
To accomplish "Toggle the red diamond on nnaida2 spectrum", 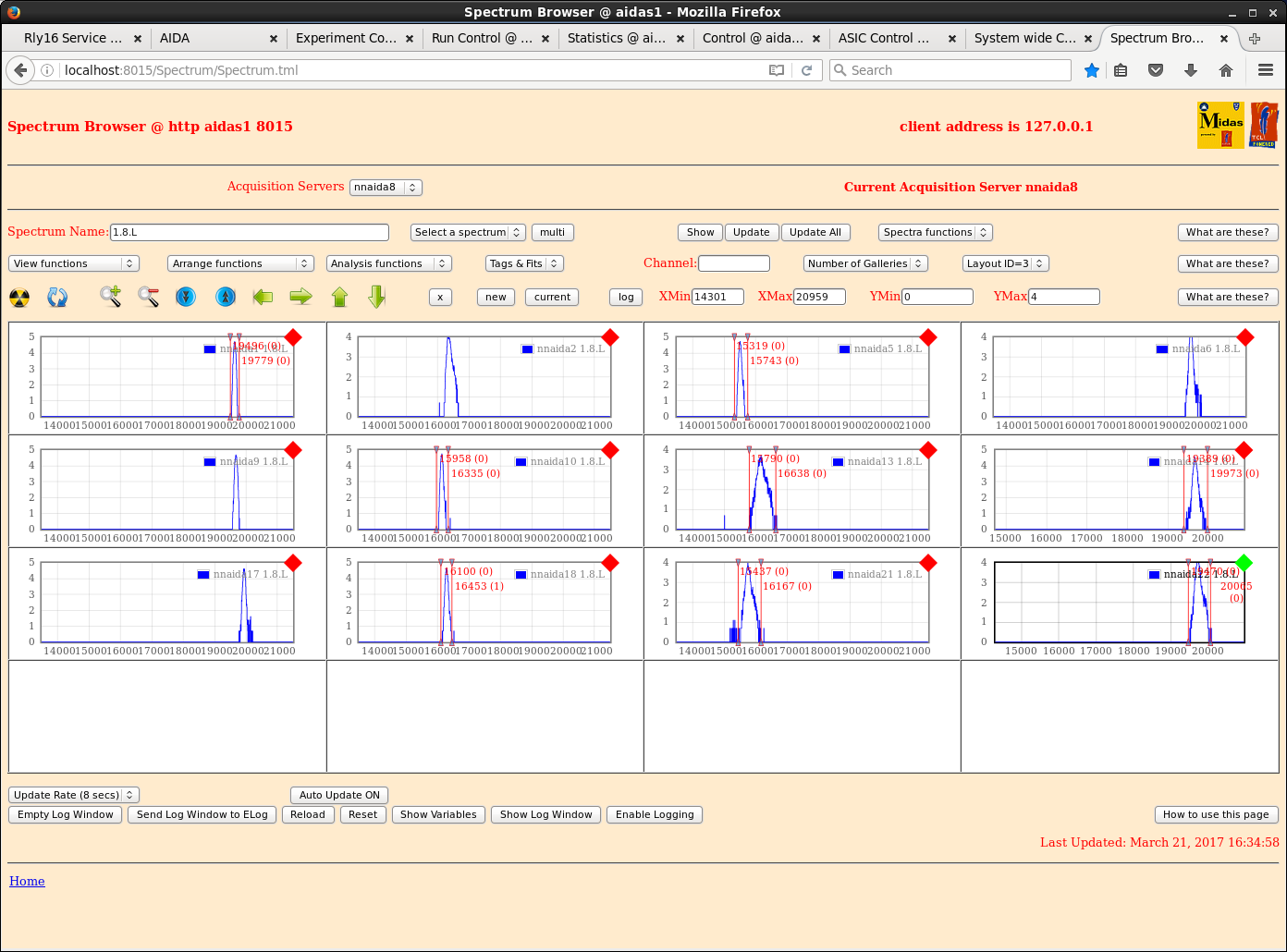I will pos(610,337).
